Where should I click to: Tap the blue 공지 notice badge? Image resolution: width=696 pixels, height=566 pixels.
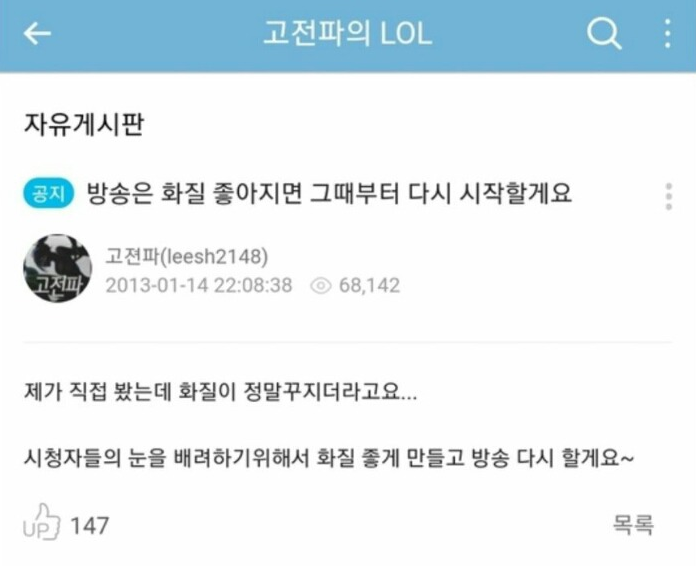48,194
